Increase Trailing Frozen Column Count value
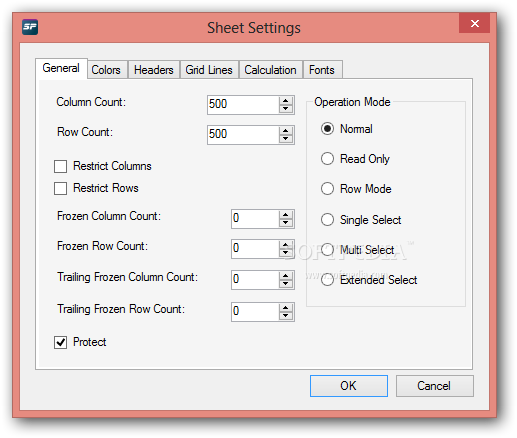The height and width of the screenshot is (438, 517). point(285,275)
